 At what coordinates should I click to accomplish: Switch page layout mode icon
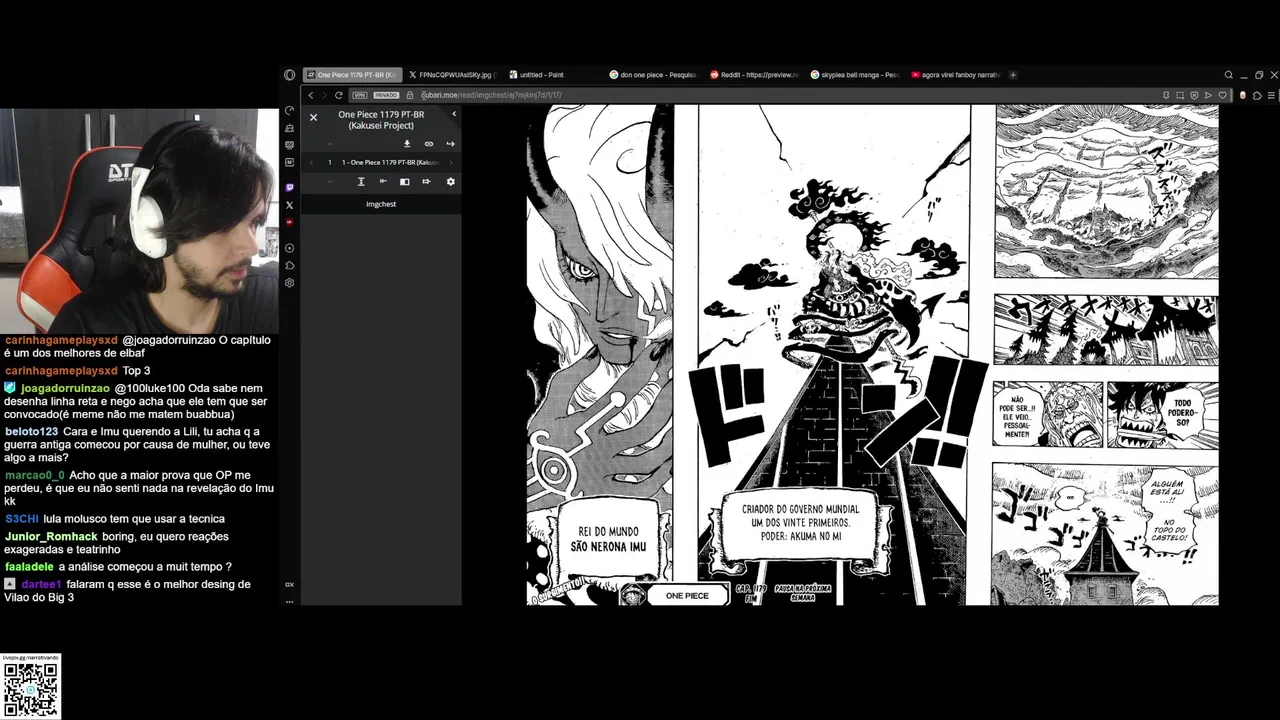pyautogui.click(x=405, y=182)
